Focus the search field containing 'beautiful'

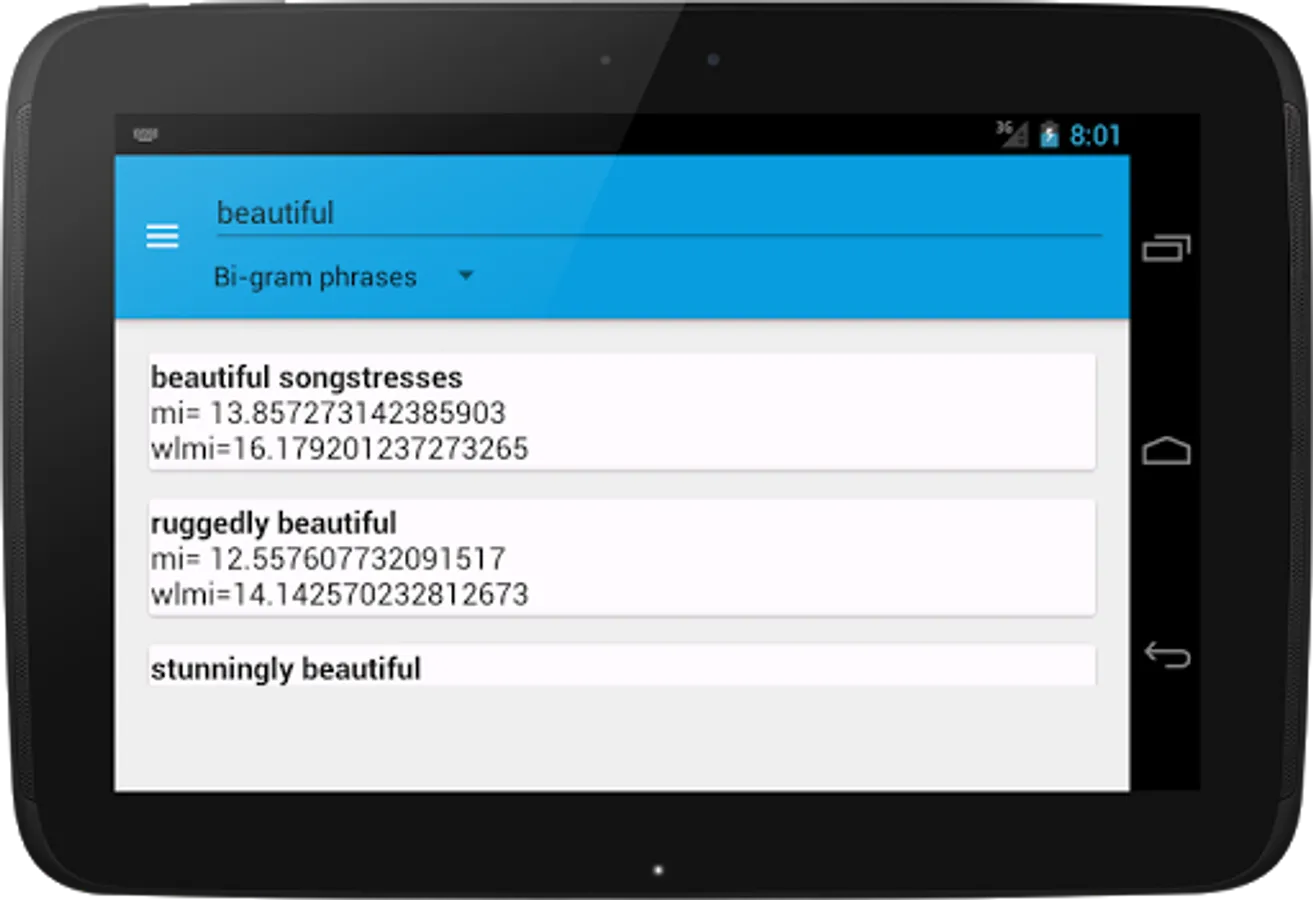pyautogui.click(x=659, y=213)
